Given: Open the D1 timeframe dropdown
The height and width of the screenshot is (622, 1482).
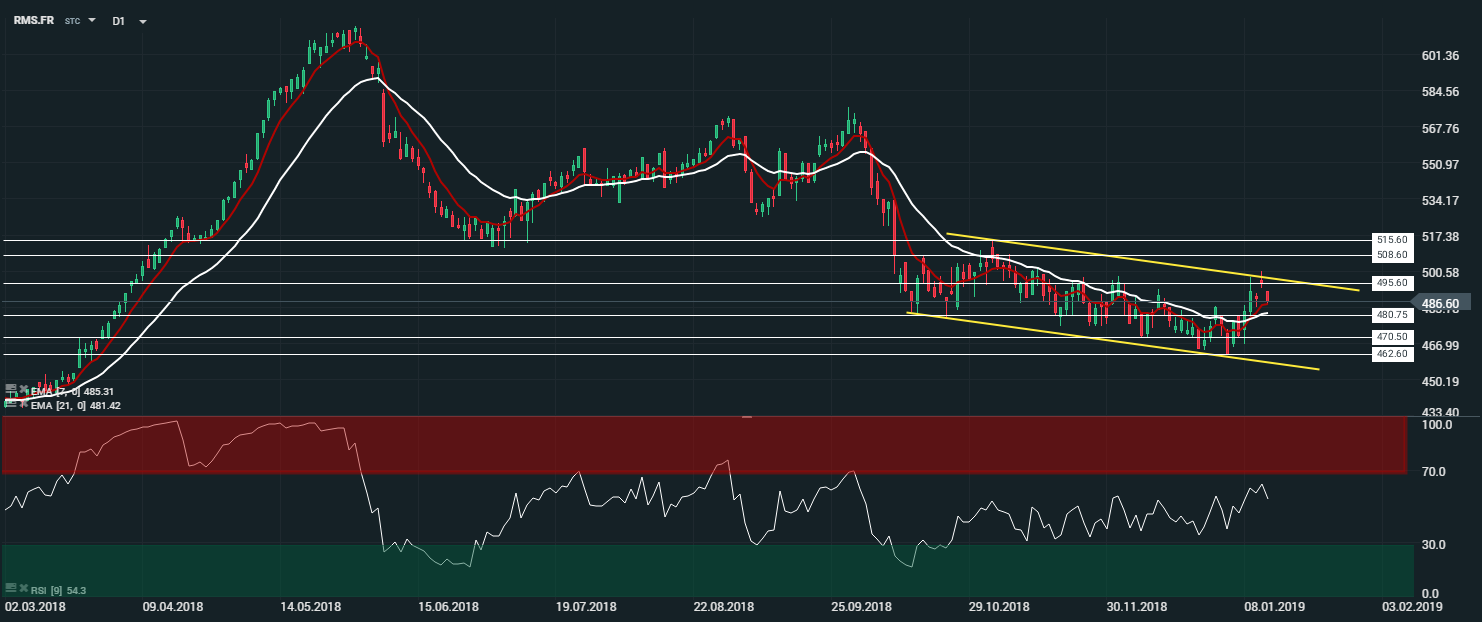Looking at the screenshot, I should pos(142,21).
